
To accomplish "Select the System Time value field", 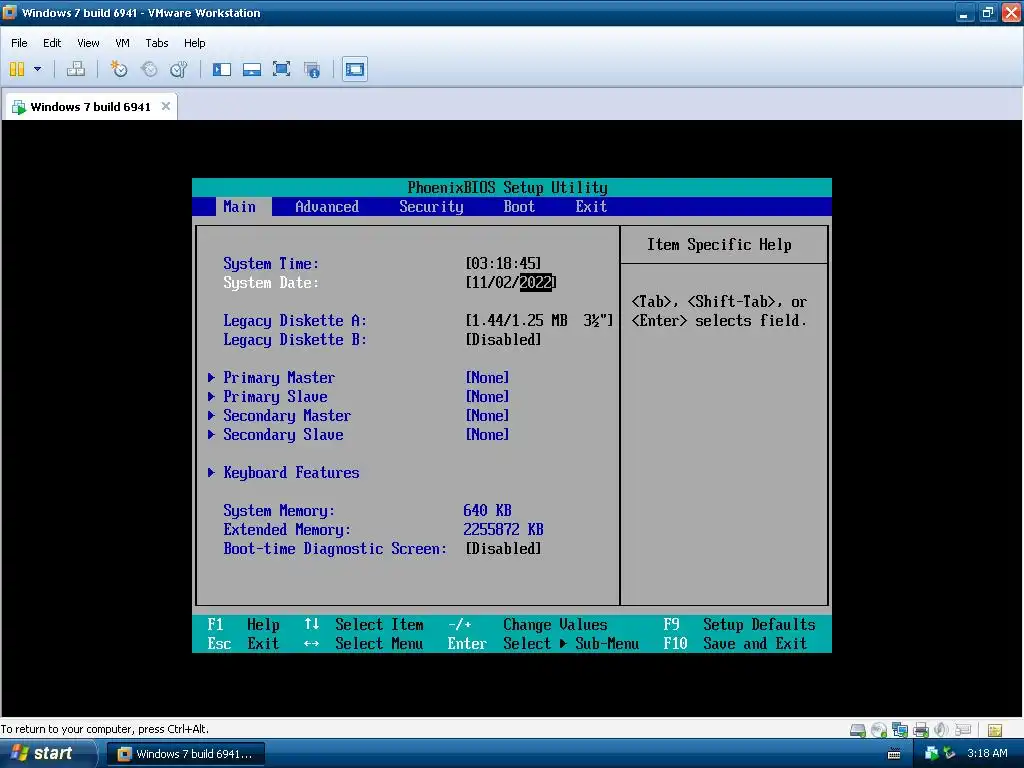I will pos(504,263).
